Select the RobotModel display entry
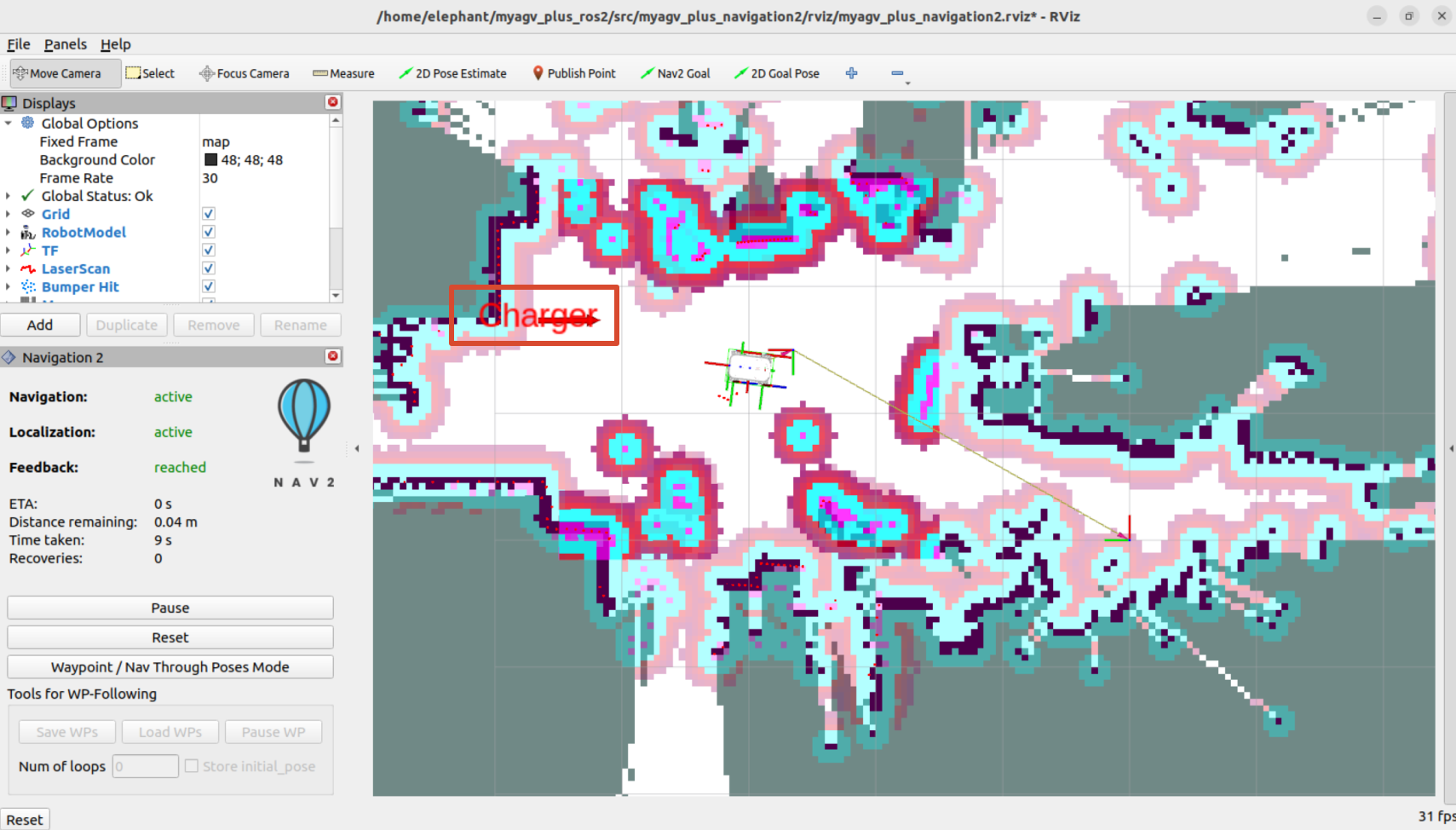The width and height of the screenshot is (1456, 830). 83,233
